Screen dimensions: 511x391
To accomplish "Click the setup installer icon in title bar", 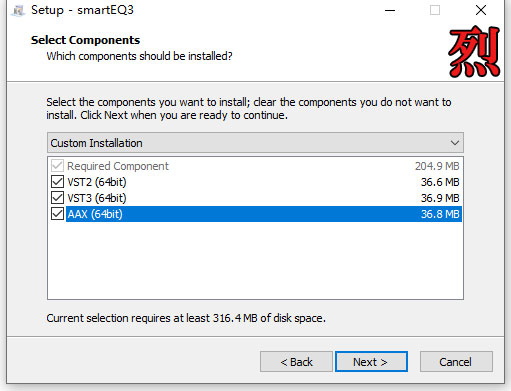I will click(18, 11).
